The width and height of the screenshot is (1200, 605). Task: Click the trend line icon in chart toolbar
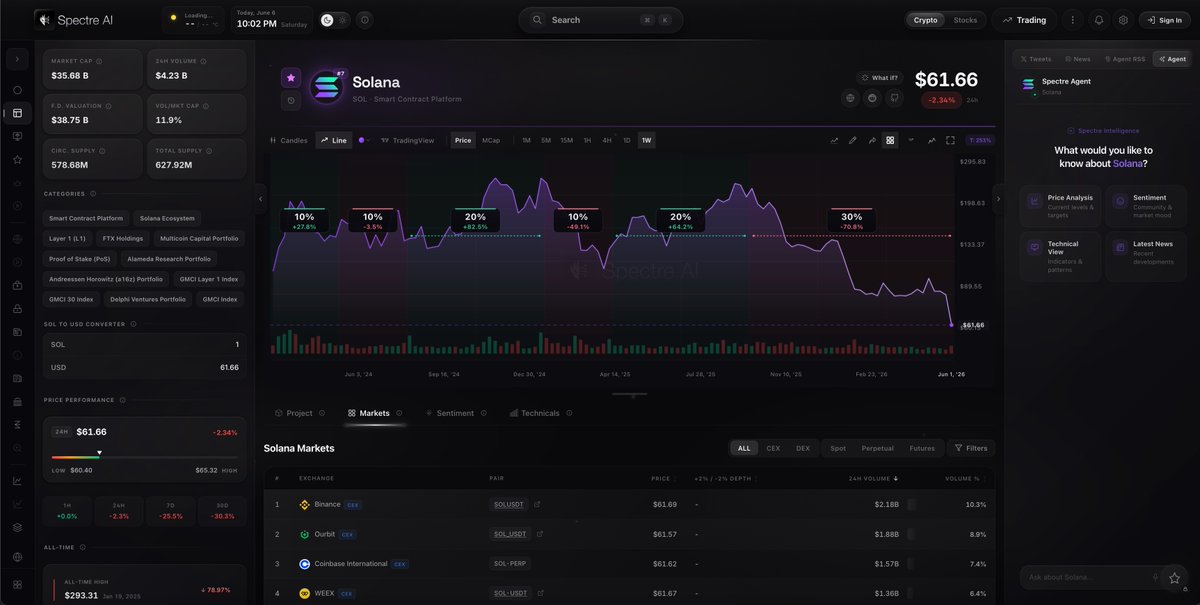coord(834,140)
